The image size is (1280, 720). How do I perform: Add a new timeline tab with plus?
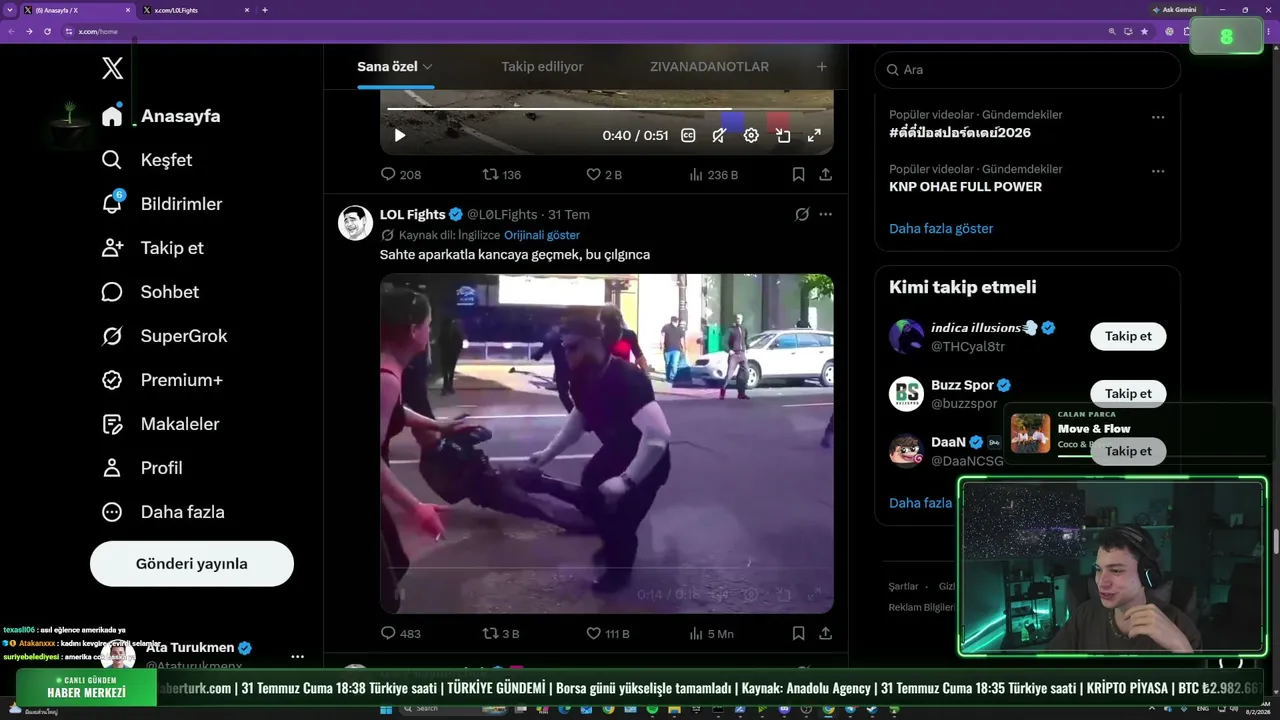click(x=822, y=67)
